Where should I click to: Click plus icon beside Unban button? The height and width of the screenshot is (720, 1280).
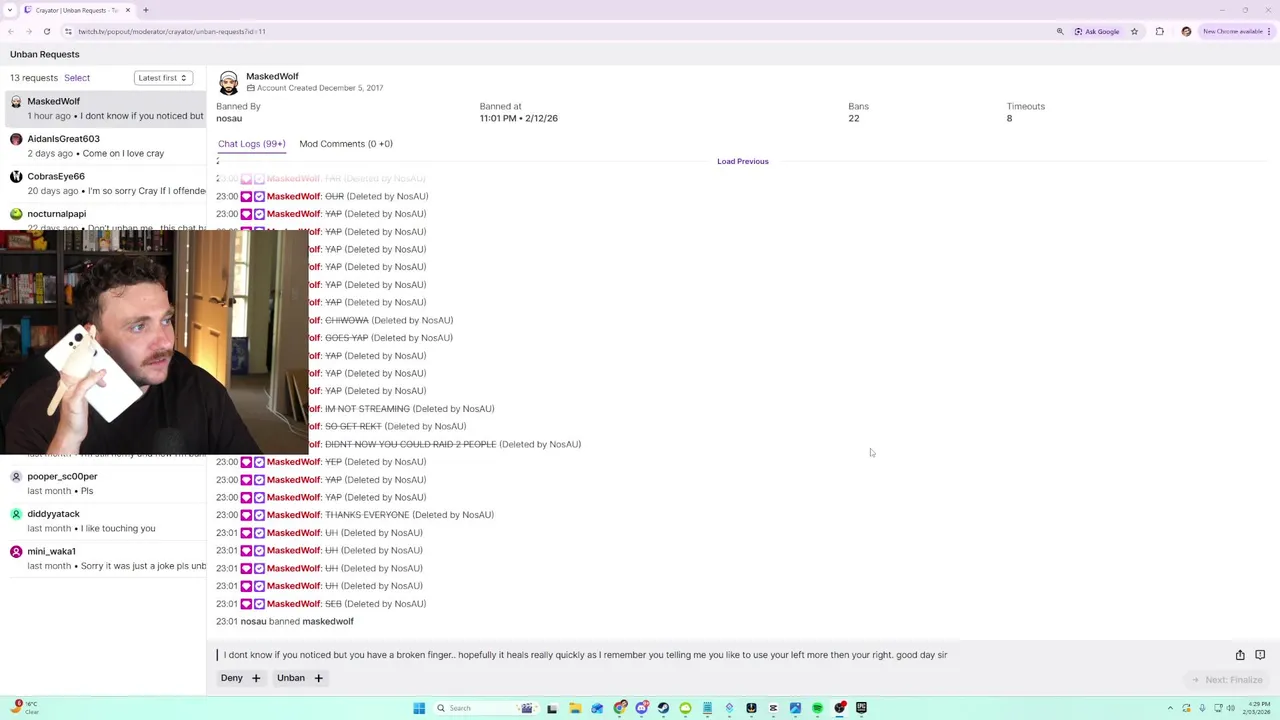coord(318,678)
